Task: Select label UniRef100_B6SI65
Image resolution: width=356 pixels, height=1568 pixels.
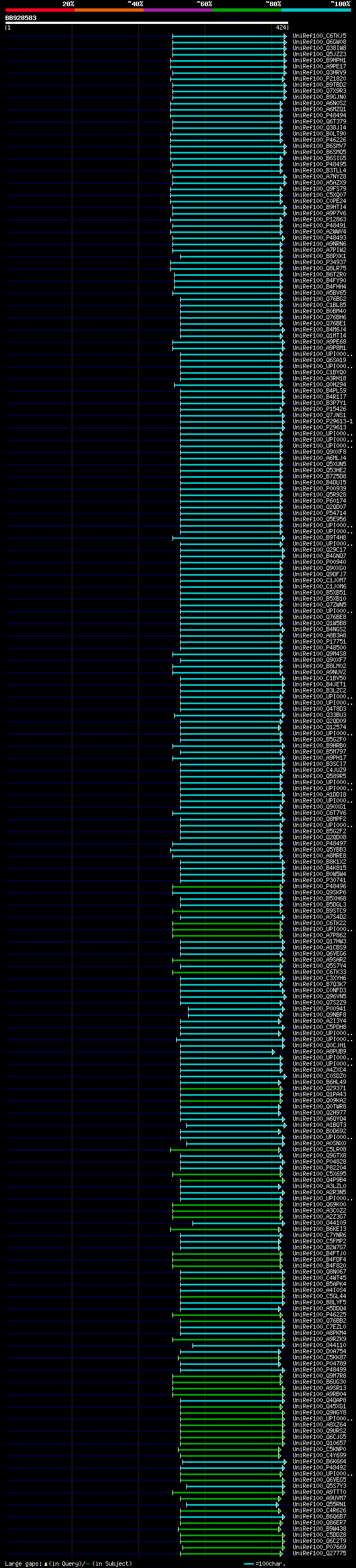Action: click(319, 159)
